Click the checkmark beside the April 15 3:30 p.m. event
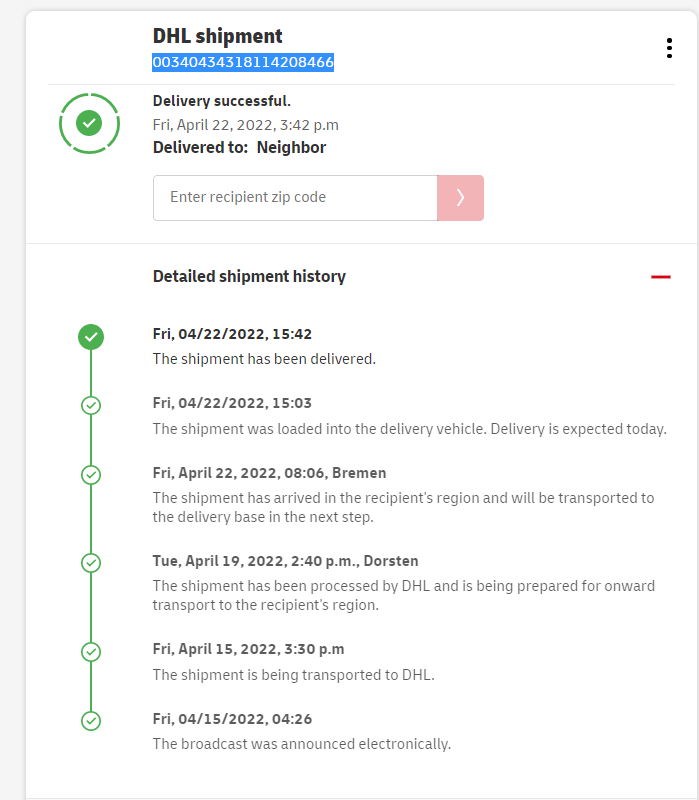The width and height of the screenshot is (699, 800). tap(91, 651)
